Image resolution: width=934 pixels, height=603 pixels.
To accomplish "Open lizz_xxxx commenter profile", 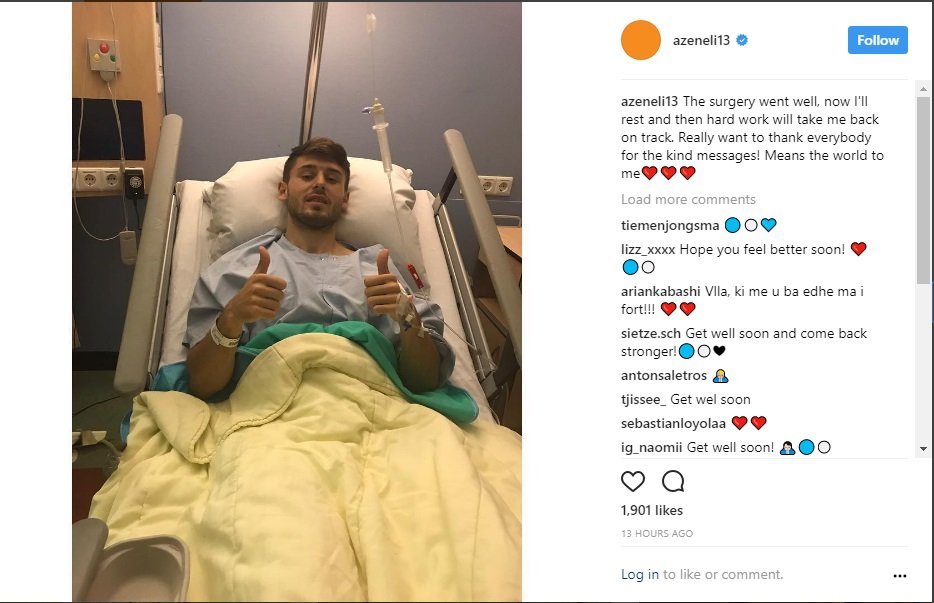I will (647, 249).
